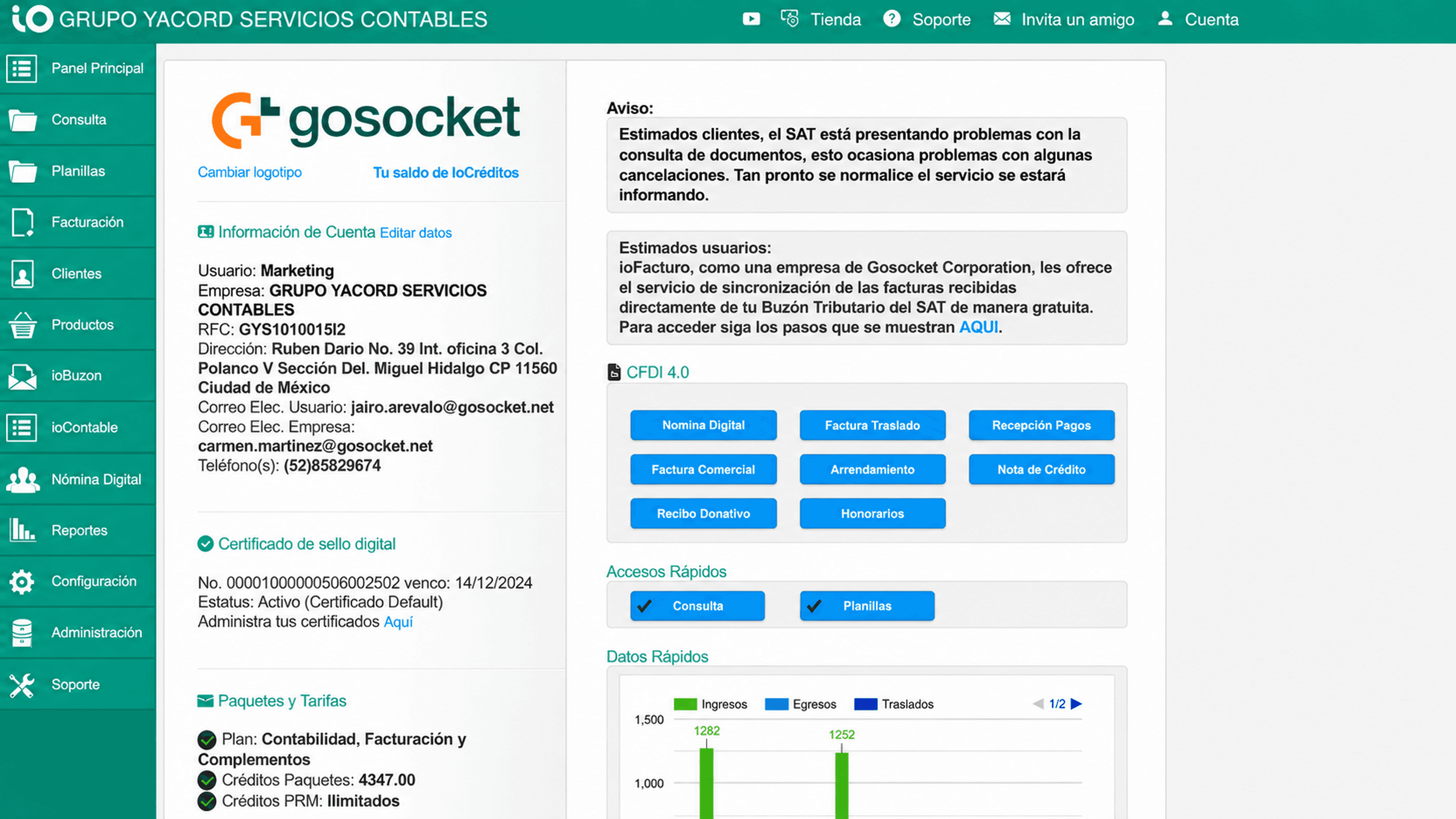The width and height of the screenshot is (1456, 819).
Task: Click the video play icon in header
Action: tap(751, 19)
